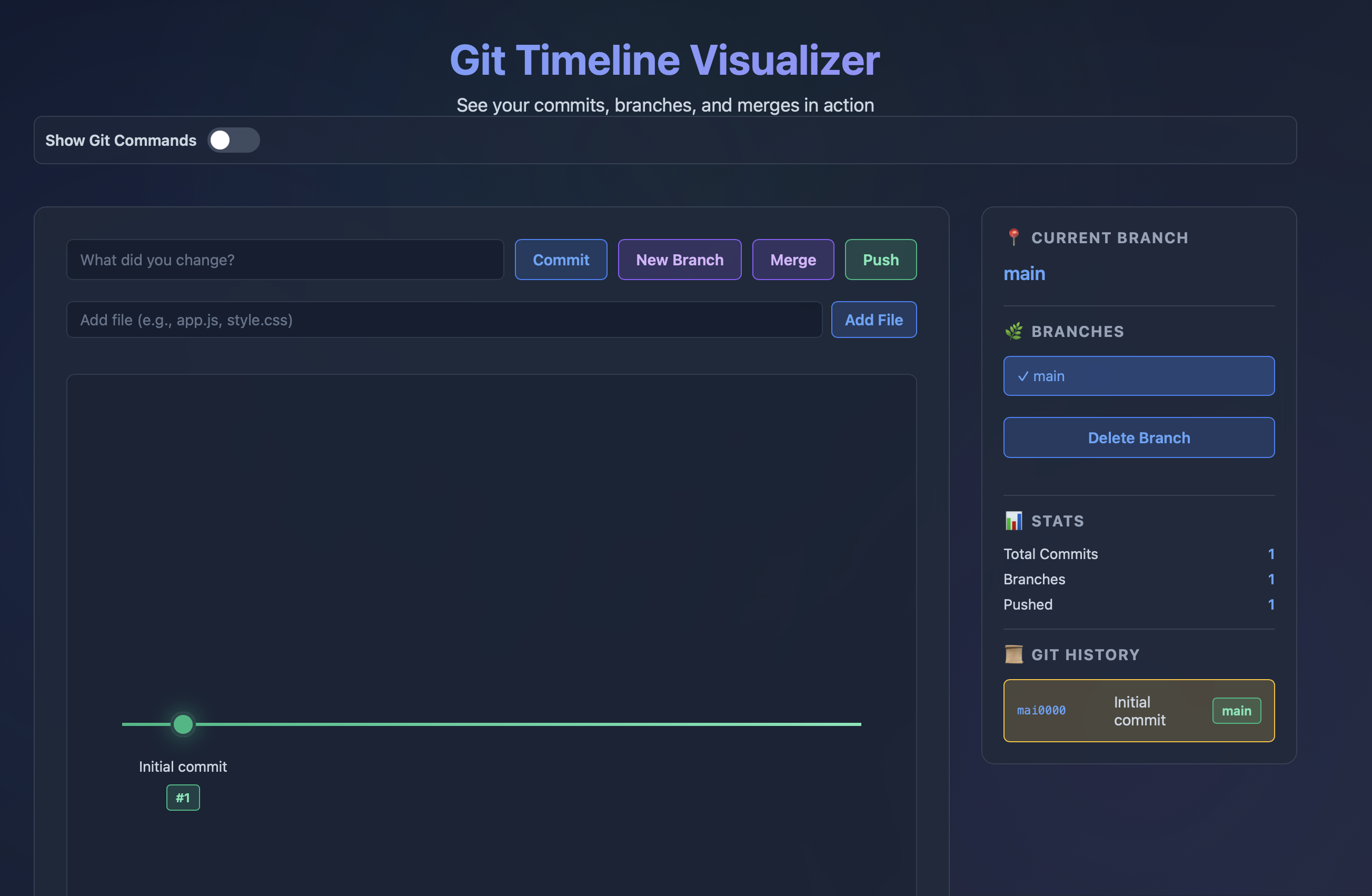Select the Initial commit dot on the timeline
1372x896 pixels.
point(183,724)
